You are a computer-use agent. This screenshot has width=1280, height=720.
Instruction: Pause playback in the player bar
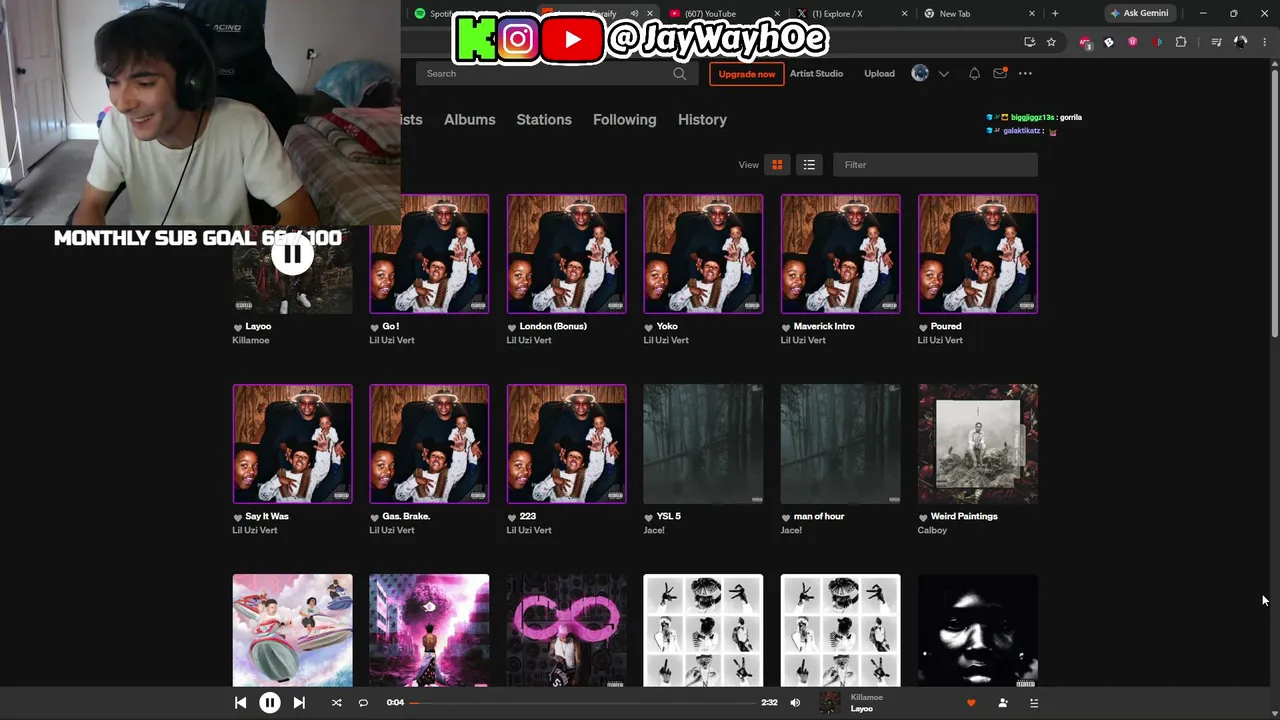pos(270,703)
